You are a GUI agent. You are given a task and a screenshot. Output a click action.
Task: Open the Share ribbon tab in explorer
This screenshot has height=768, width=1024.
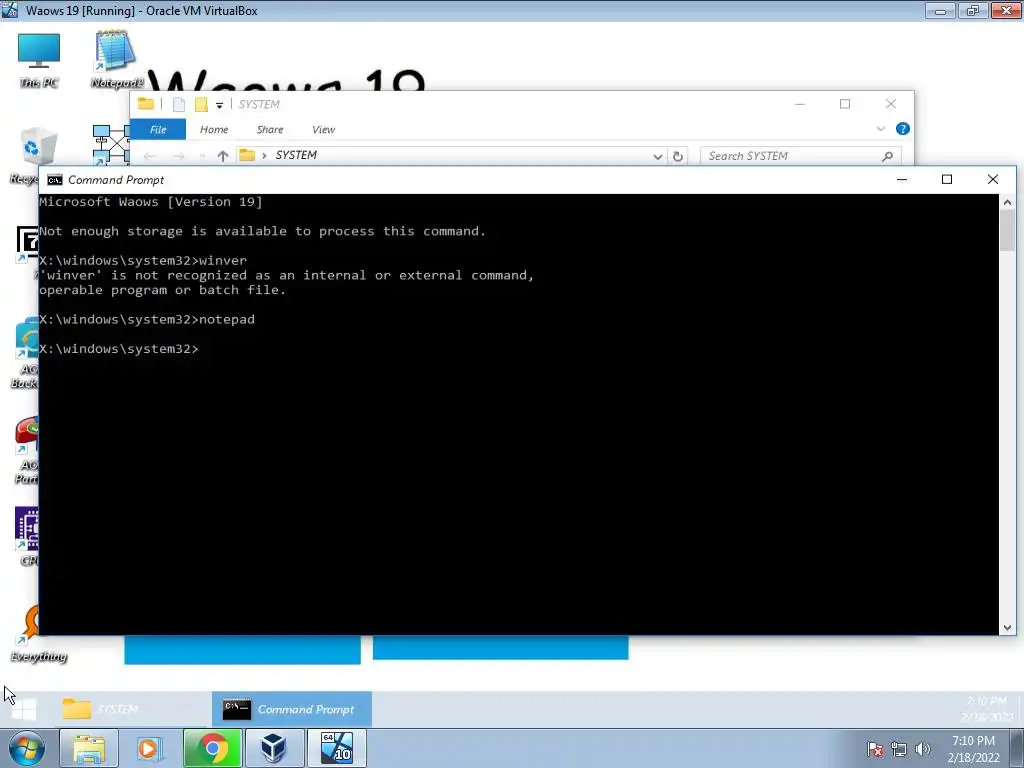[270, 129]
